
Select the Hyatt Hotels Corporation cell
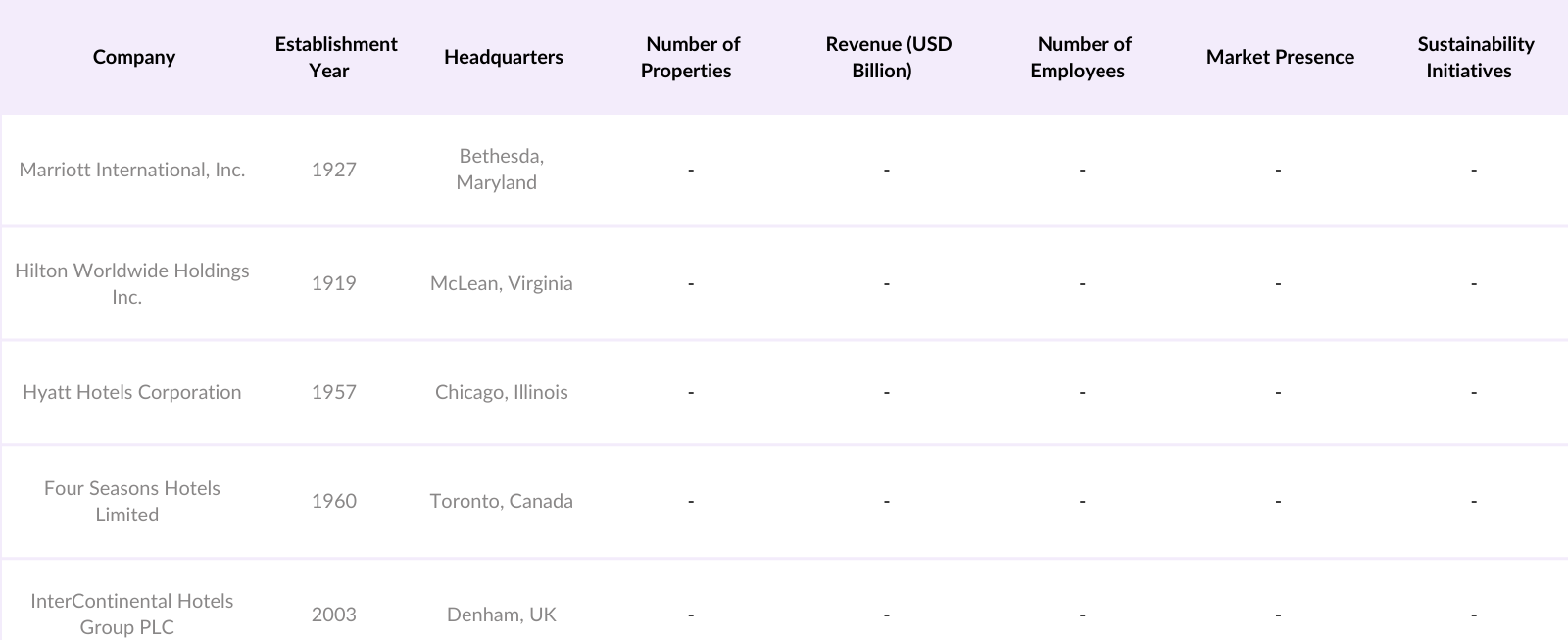pos(132,392)
